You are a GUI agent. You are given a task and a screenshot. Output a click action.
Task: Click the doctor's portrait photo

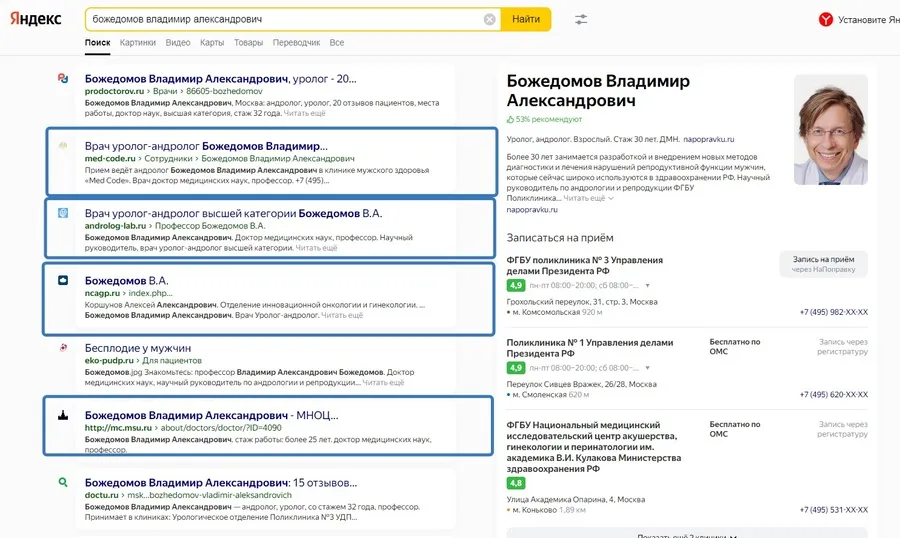point(831,130)
